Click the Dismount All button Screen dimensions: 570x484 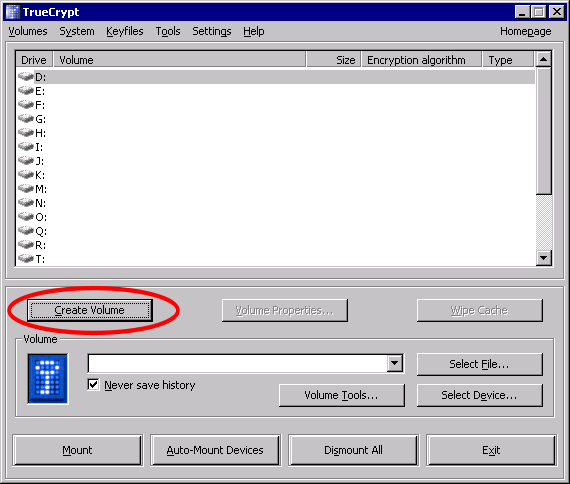click(353, 450)
